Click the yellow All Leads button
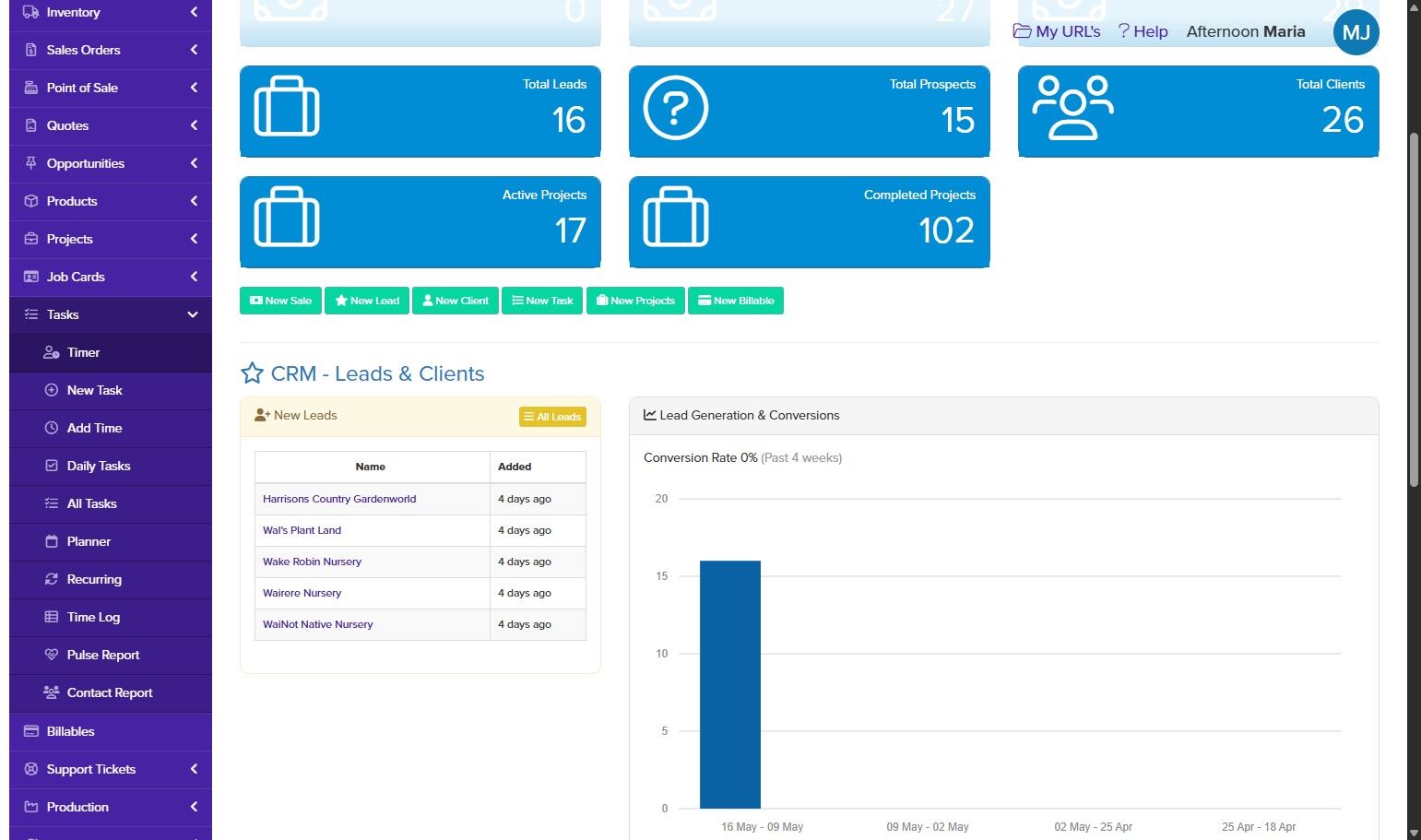The height and width of the screenshot is (840, 1421). coord(552,417)
